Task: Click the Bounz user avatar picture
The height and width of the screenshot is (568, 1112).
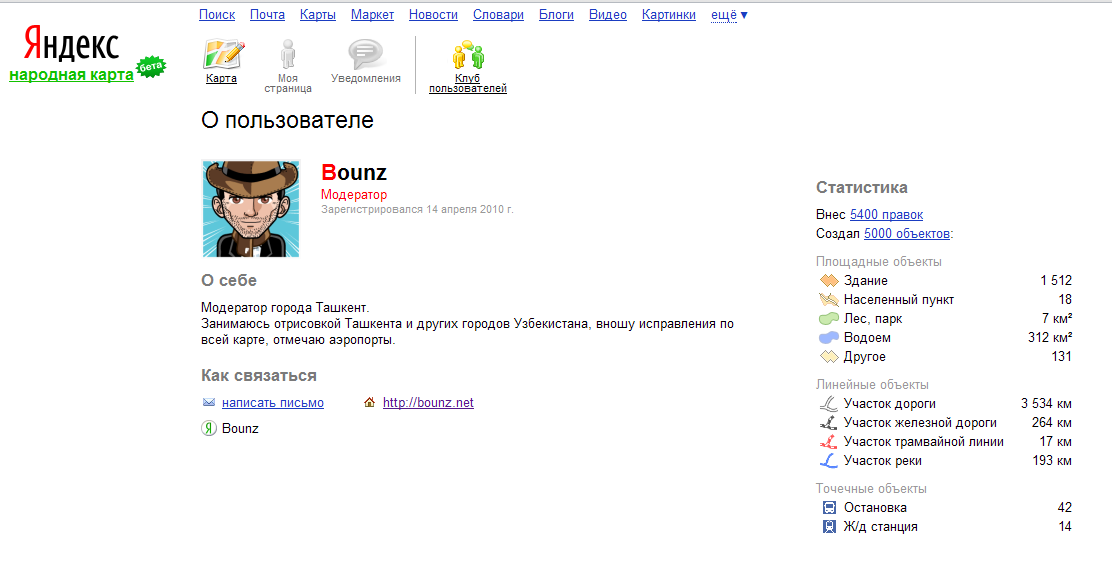Action: (x=251, y=209)
